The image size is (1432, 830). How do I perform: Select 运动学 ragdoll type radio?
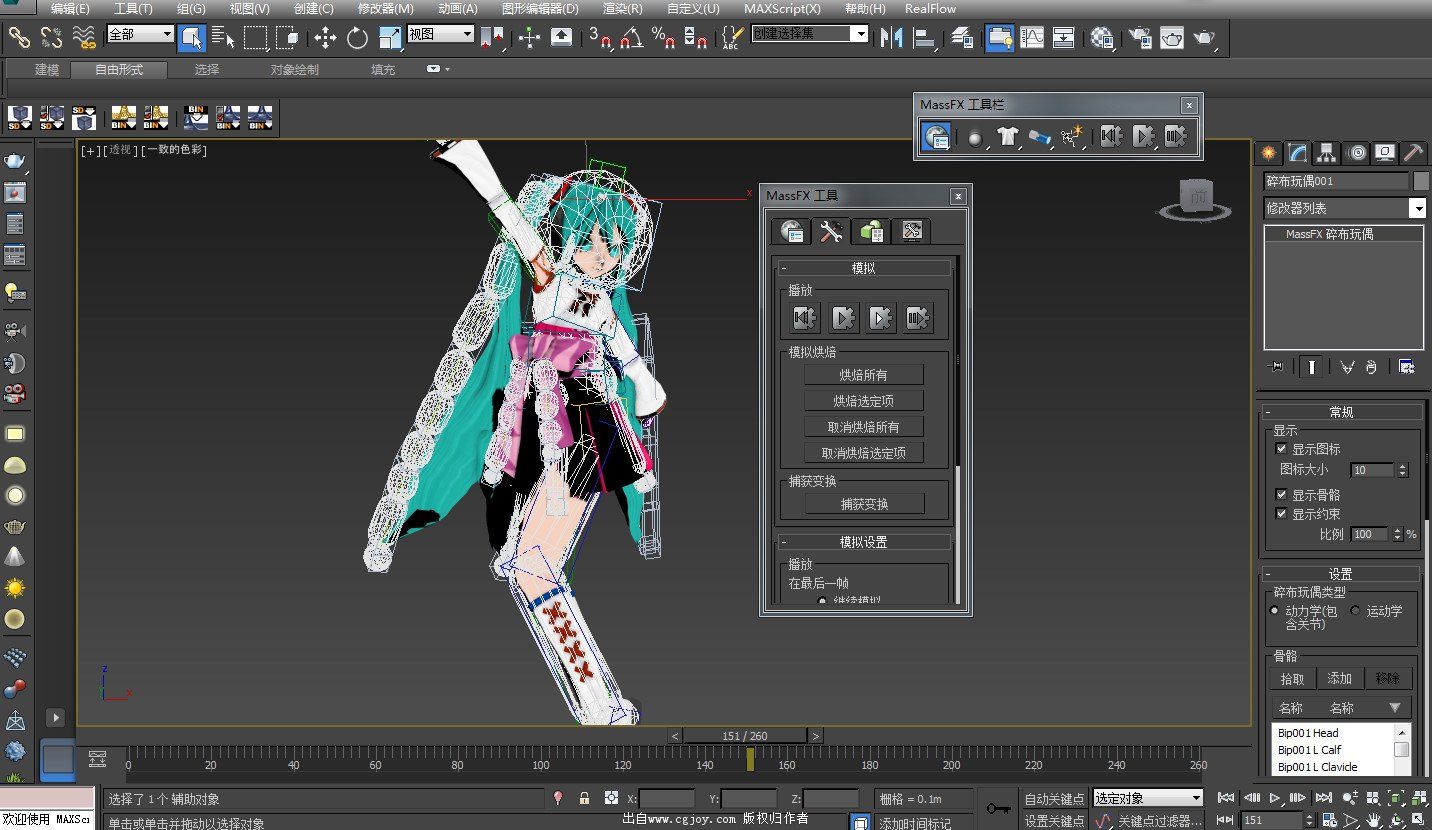pos(1355,610)
